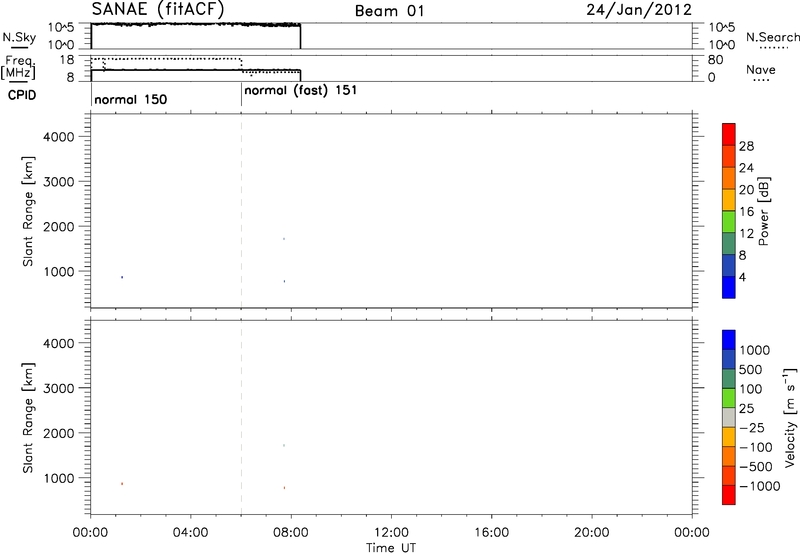800x554 pixels.
Task: Click the SANAE (fitACF) plot title
Action: click(x=158, y=10)
